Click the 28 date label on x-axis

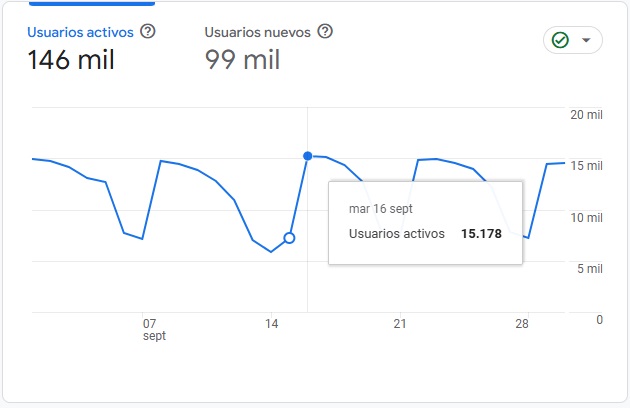521,324
